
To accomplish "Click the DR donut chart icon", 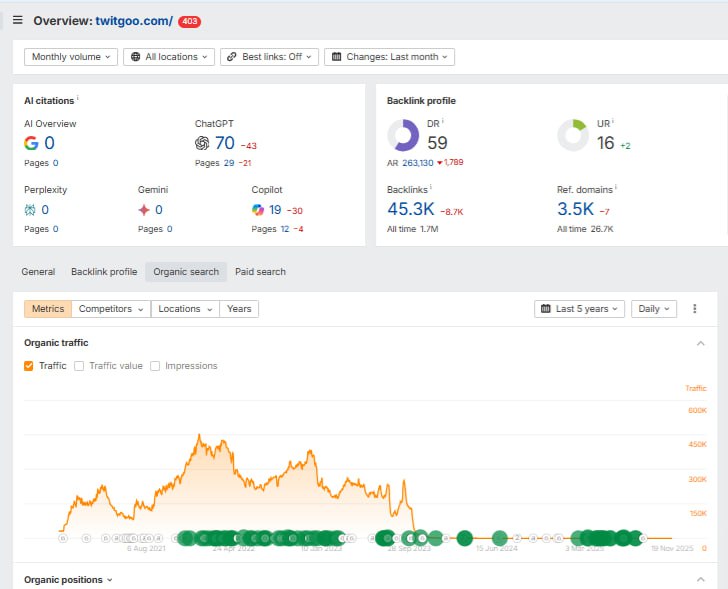I will (x=404, y=136).
